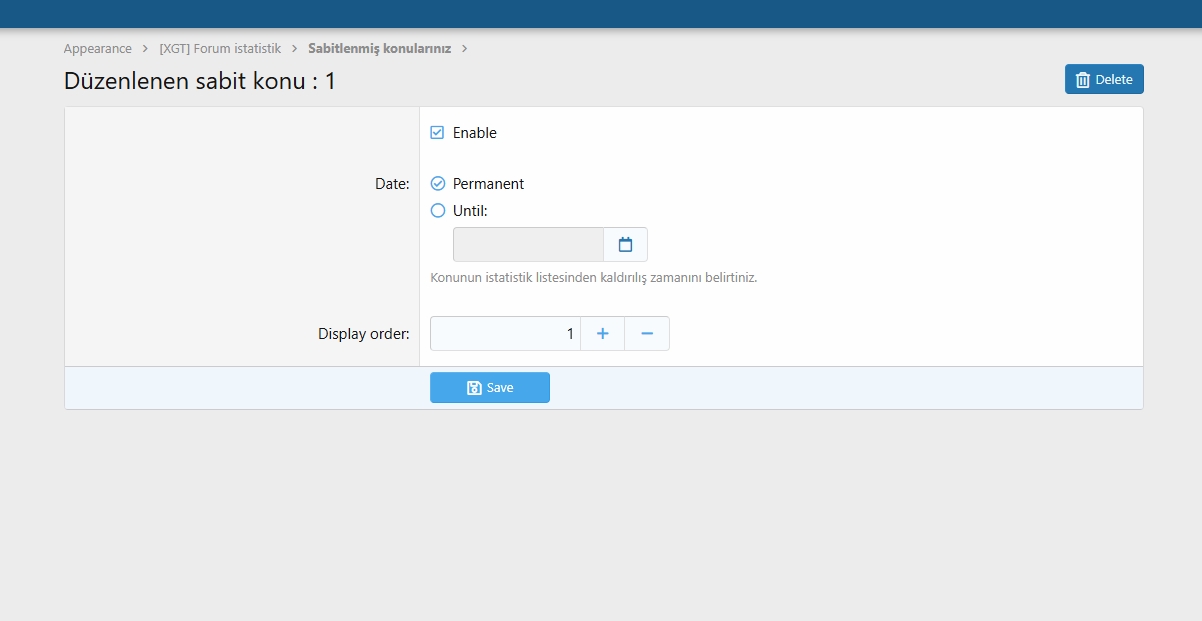Viewport: 1202px width, 621px height.
Task: Save the pinned topic settings
Action: coord(490,388)
